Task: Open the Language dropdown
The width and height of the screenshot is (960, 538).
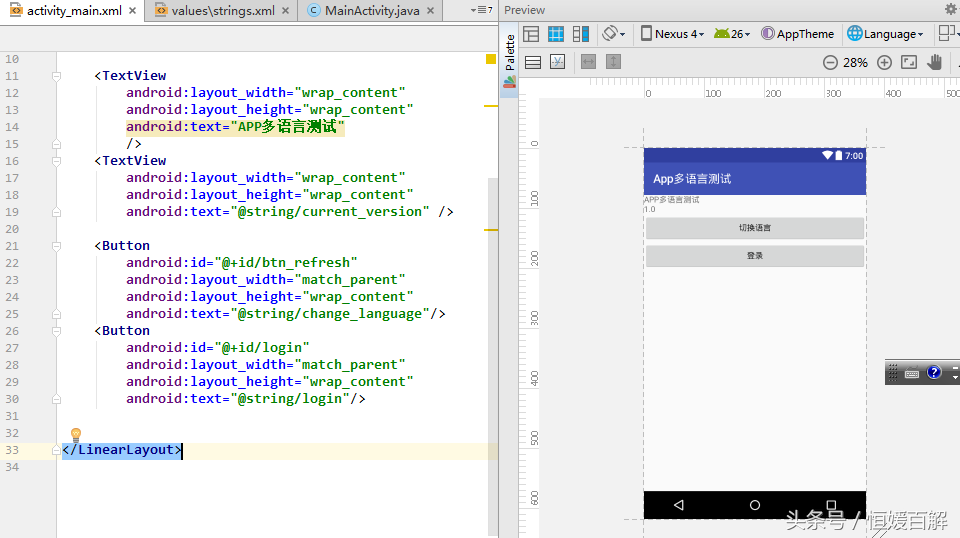Action: 885,34
